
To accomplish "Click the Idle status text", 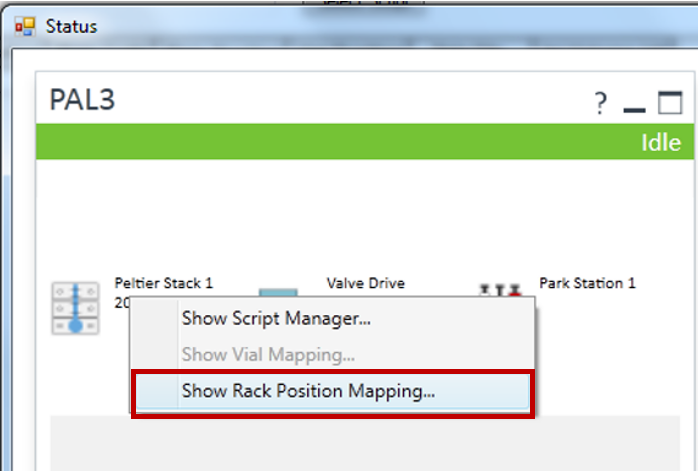I will pos(660,143).
